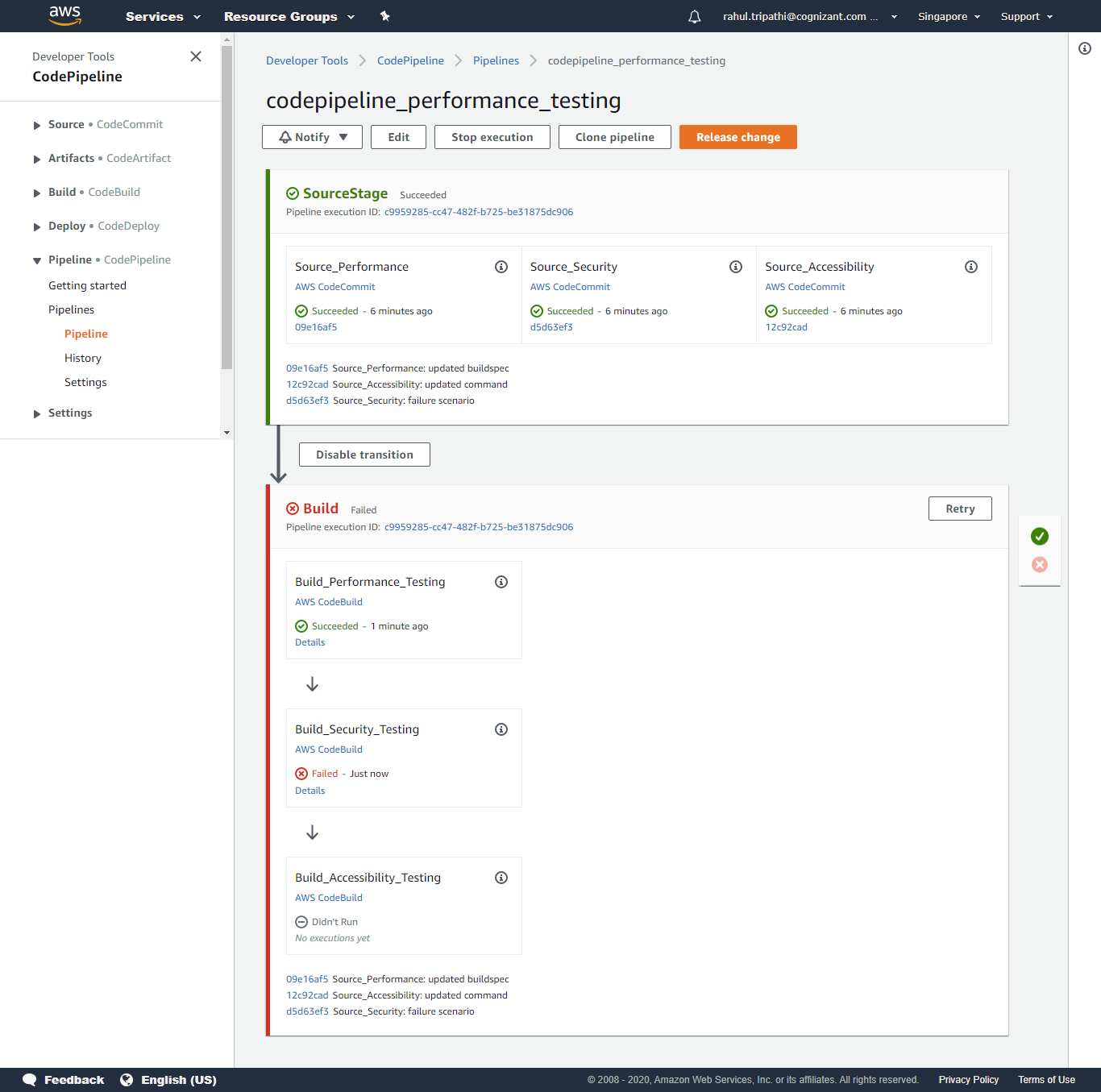Click the Feedback speech bubble icon
1101x1092 pixels.
[30, 1080]
